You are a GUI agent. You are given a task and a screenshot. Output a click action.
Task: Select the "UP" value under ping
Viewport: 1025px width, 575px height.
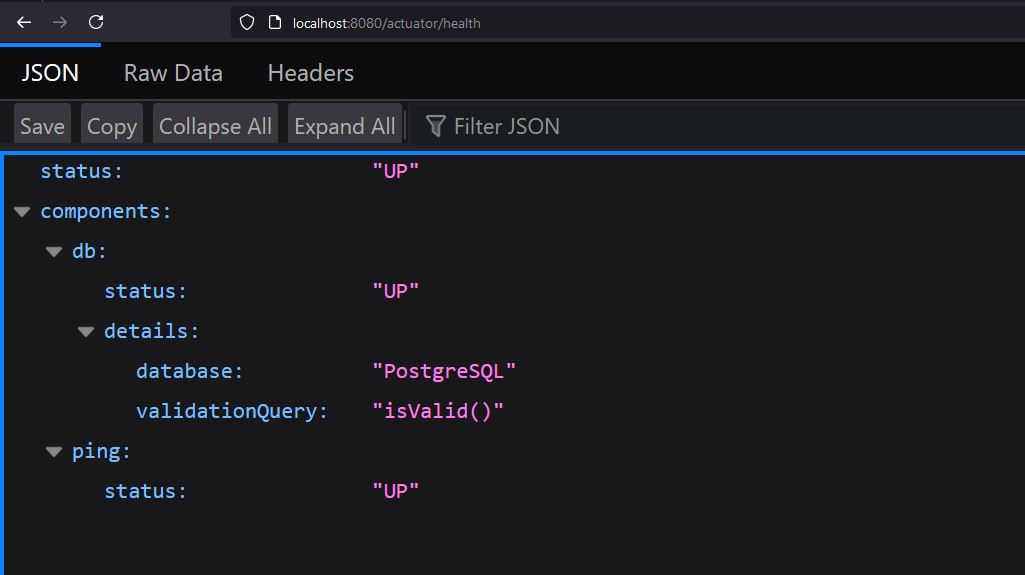[395, 491]
